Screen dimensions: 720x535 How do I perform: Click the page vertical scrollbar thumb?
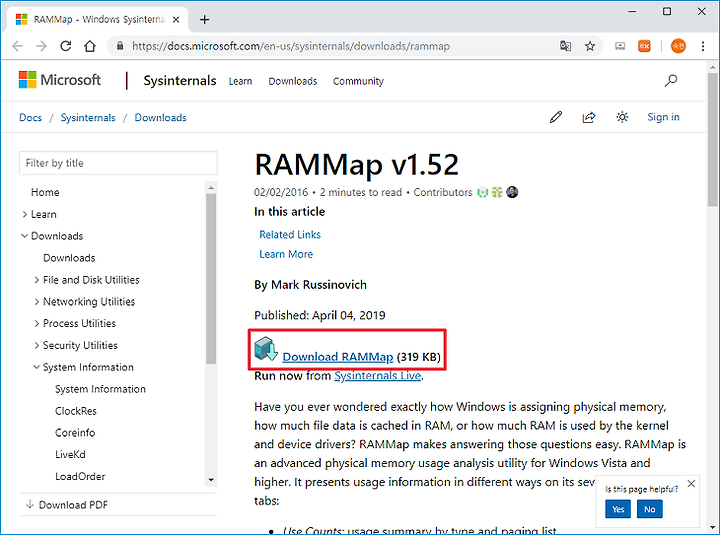point(713,139)
